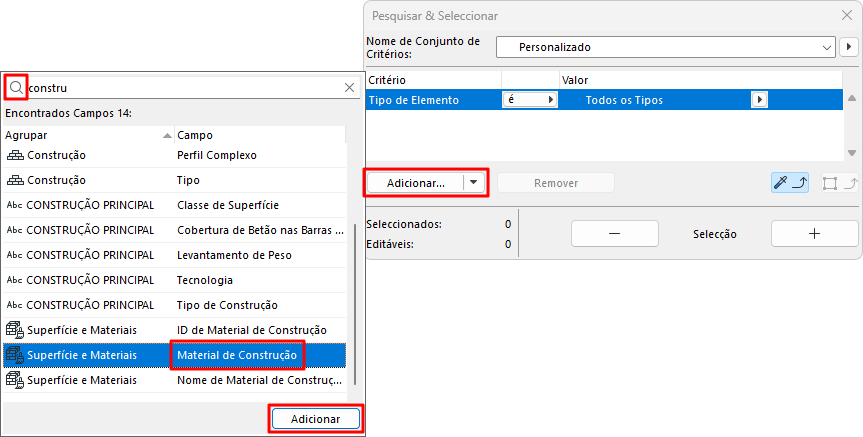Close the Pesquisar & Seleccionar palette
Viewport: 863px width, 437px height.
[x=847, y=15]
